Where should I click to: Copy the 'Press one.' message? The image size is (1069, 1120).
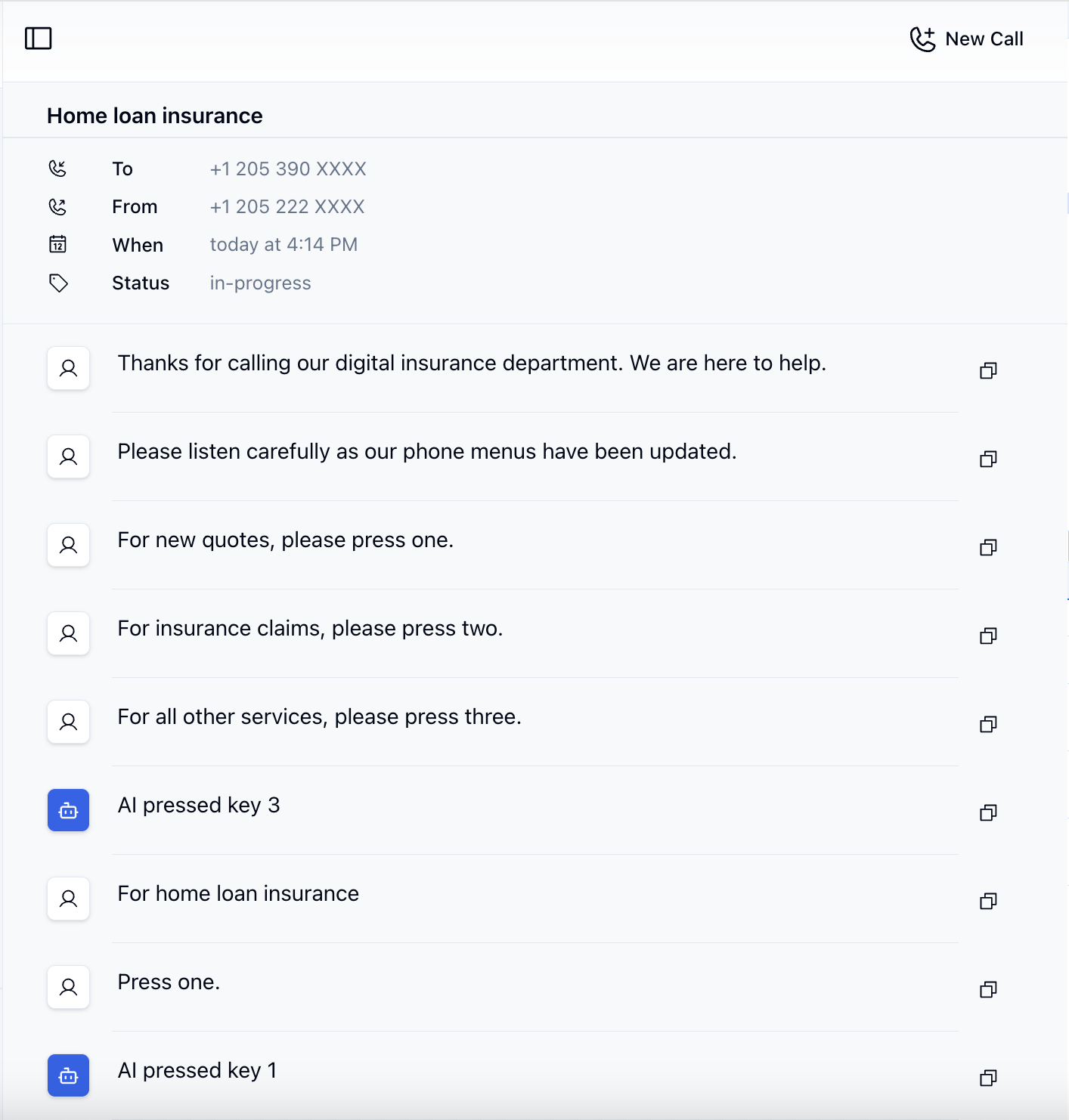pos(987,989)
